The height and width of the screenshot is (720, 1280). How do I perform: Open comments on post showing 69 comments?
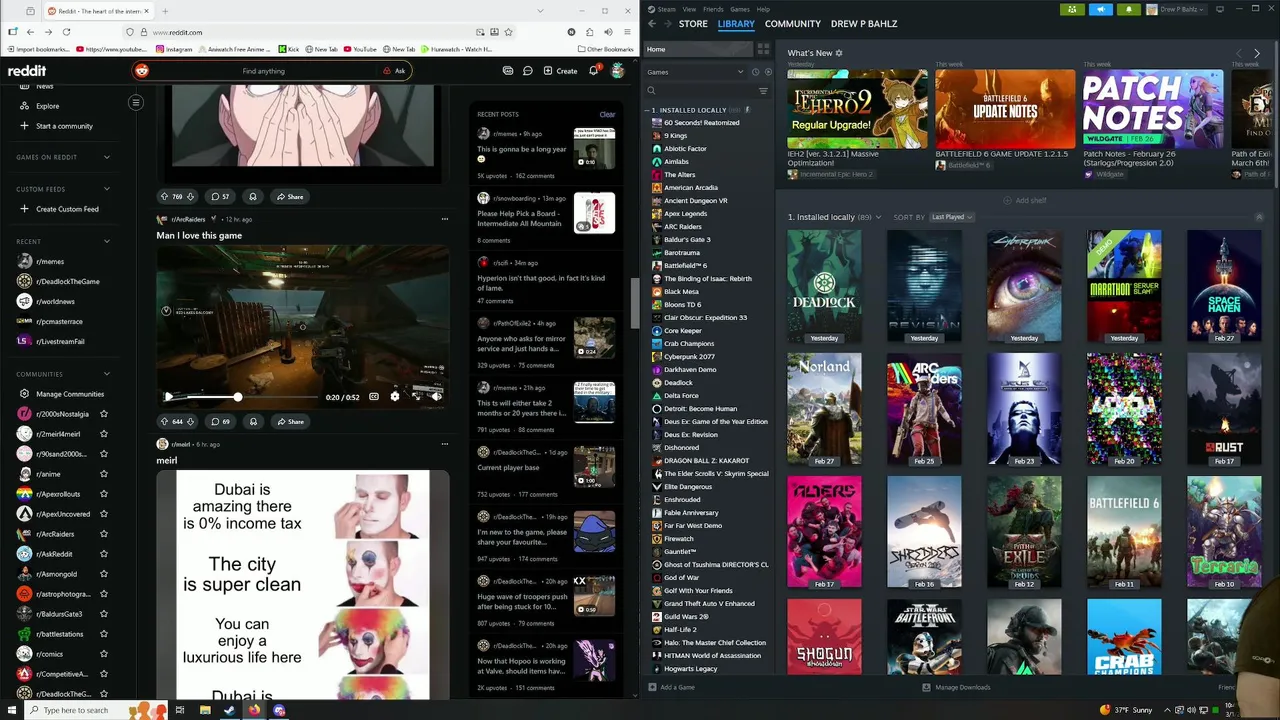(x=220, y=422)
